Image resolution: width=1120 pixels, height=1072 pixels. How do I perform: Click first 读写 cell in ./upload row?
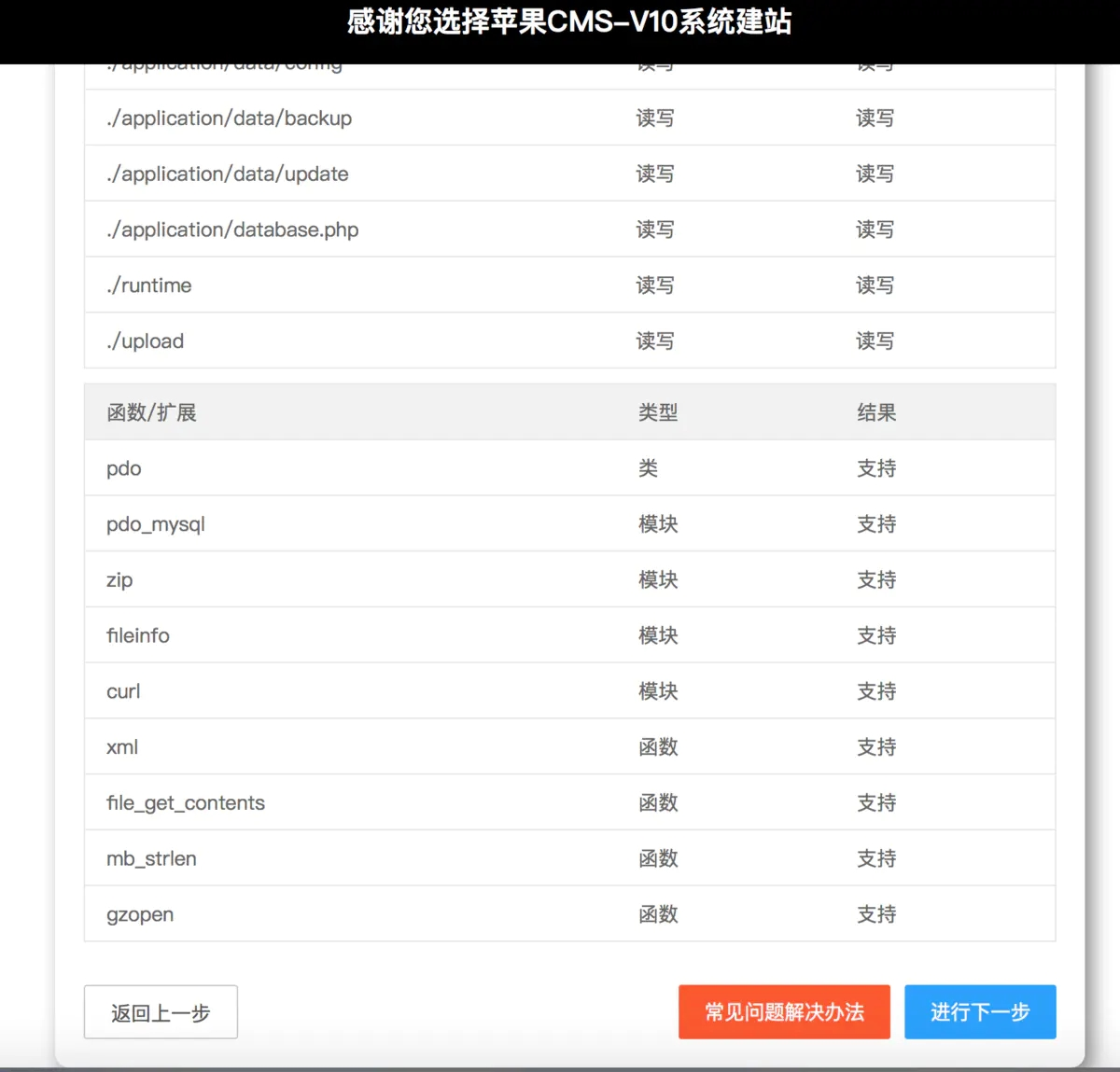655,341
